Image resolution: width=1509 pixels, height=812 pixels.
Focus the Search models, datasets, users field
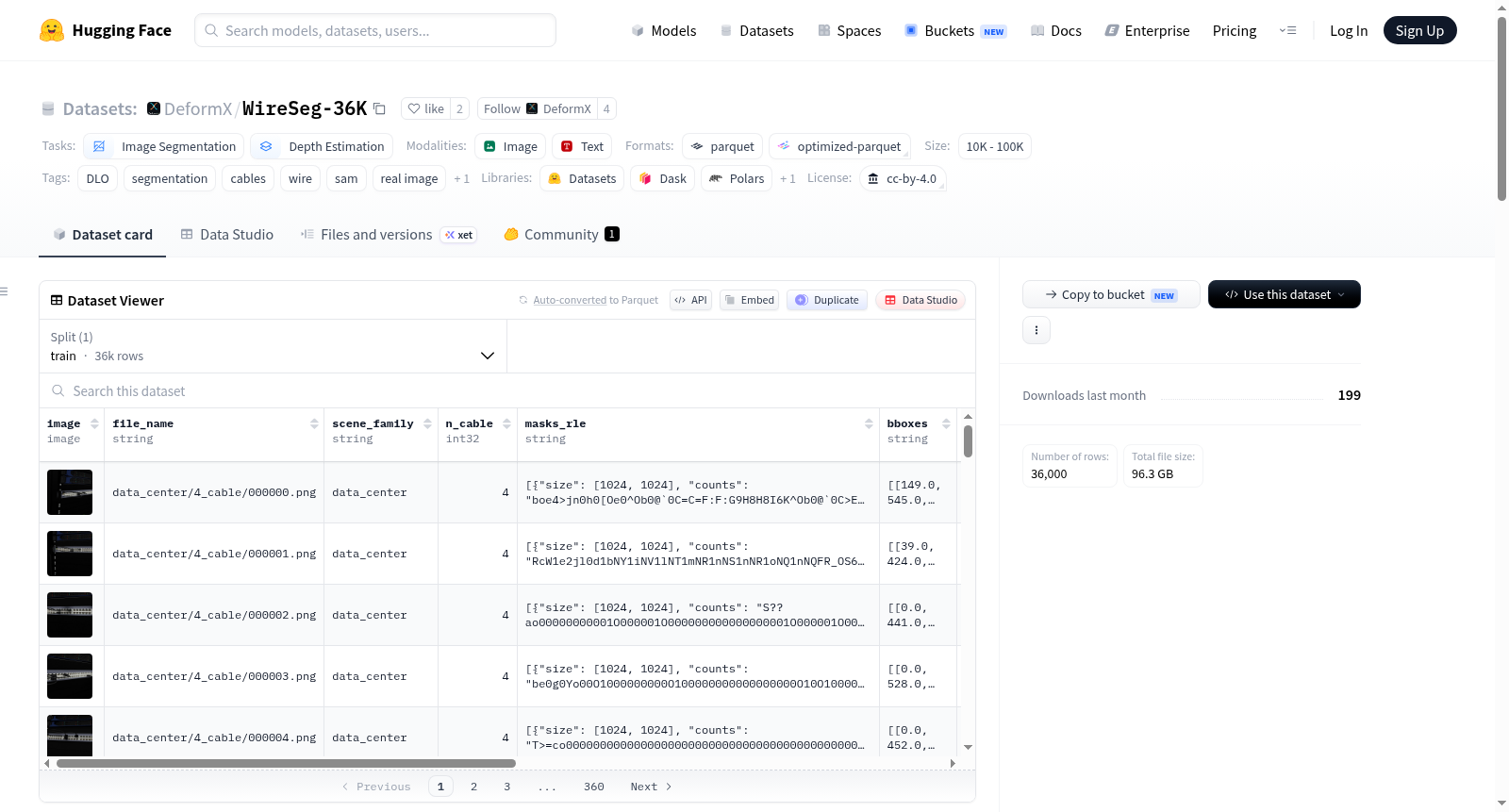pyautogui.click(x=375, y=30)
